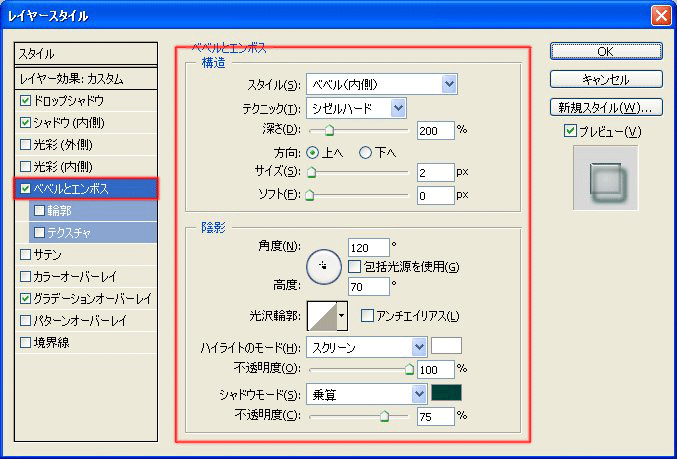Open the dark green shadow color swatch
This screenshot has width=677, height=459.
tap(446, 393)
